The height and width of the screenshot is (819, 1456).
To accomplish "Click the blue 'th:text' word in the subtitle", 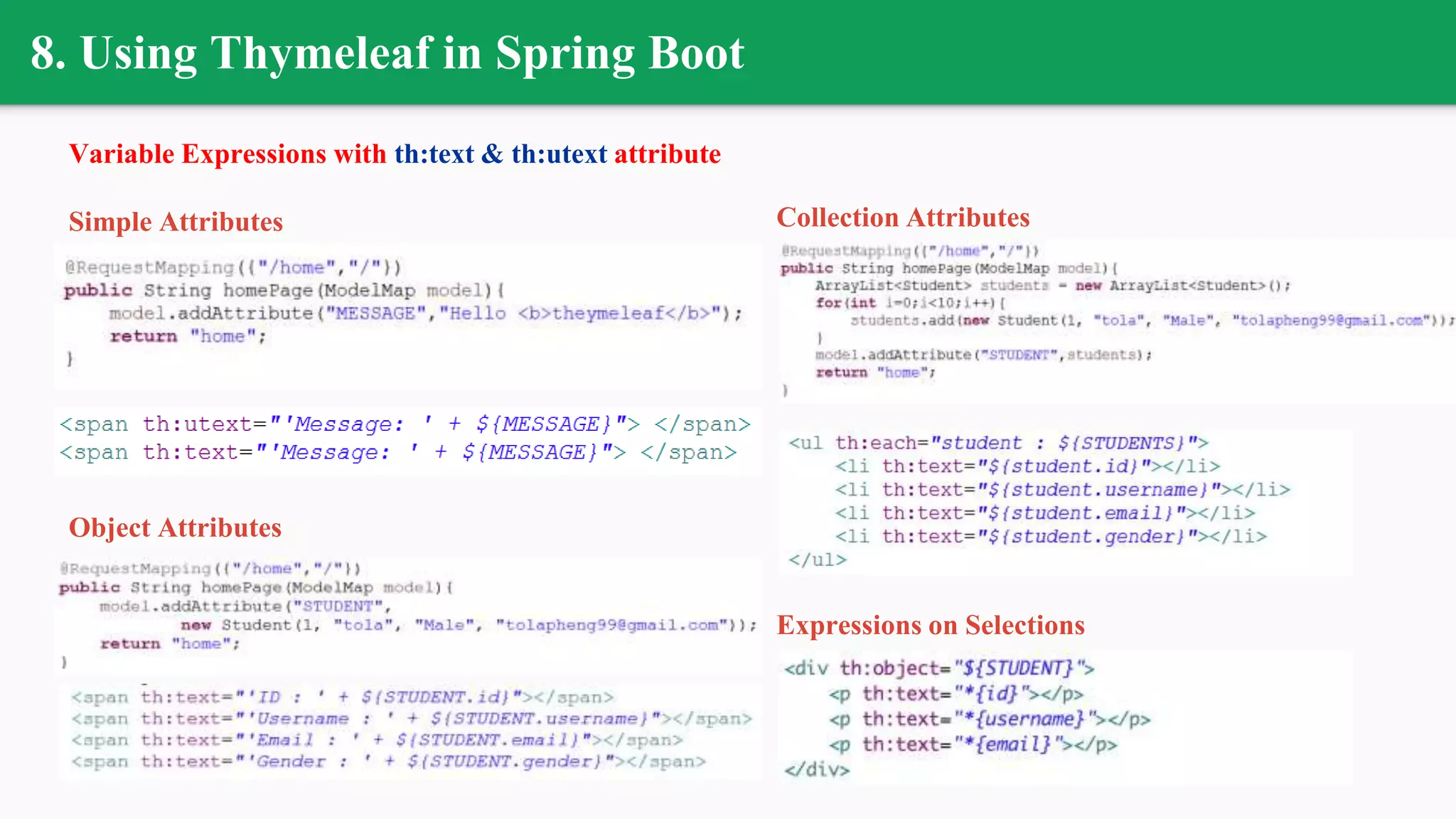I will click(x=434, y=154).
